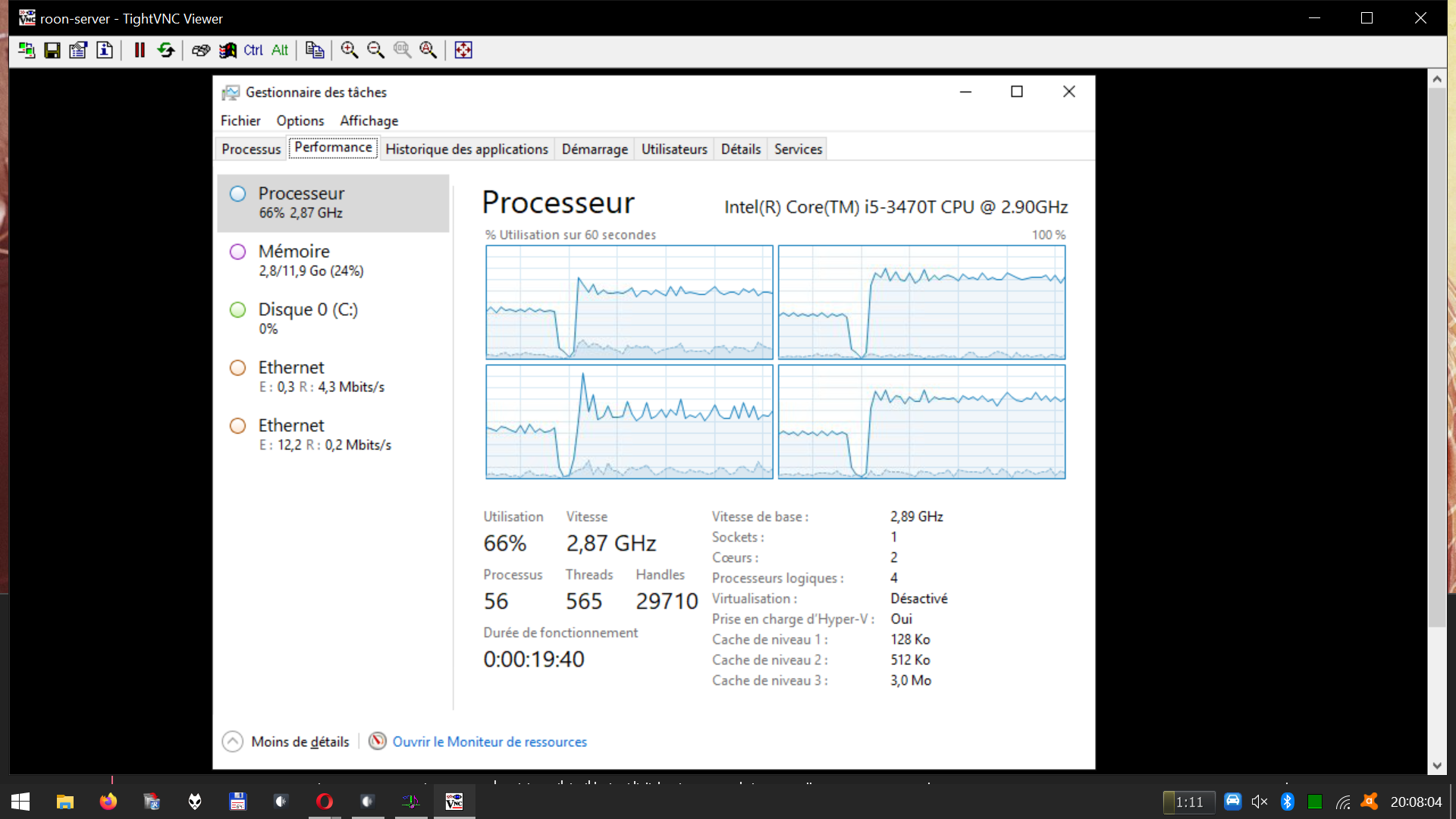Switch to the Utilisateurs tab
1456x819 pixels.
pyautogui.click(x=674, y=149)
